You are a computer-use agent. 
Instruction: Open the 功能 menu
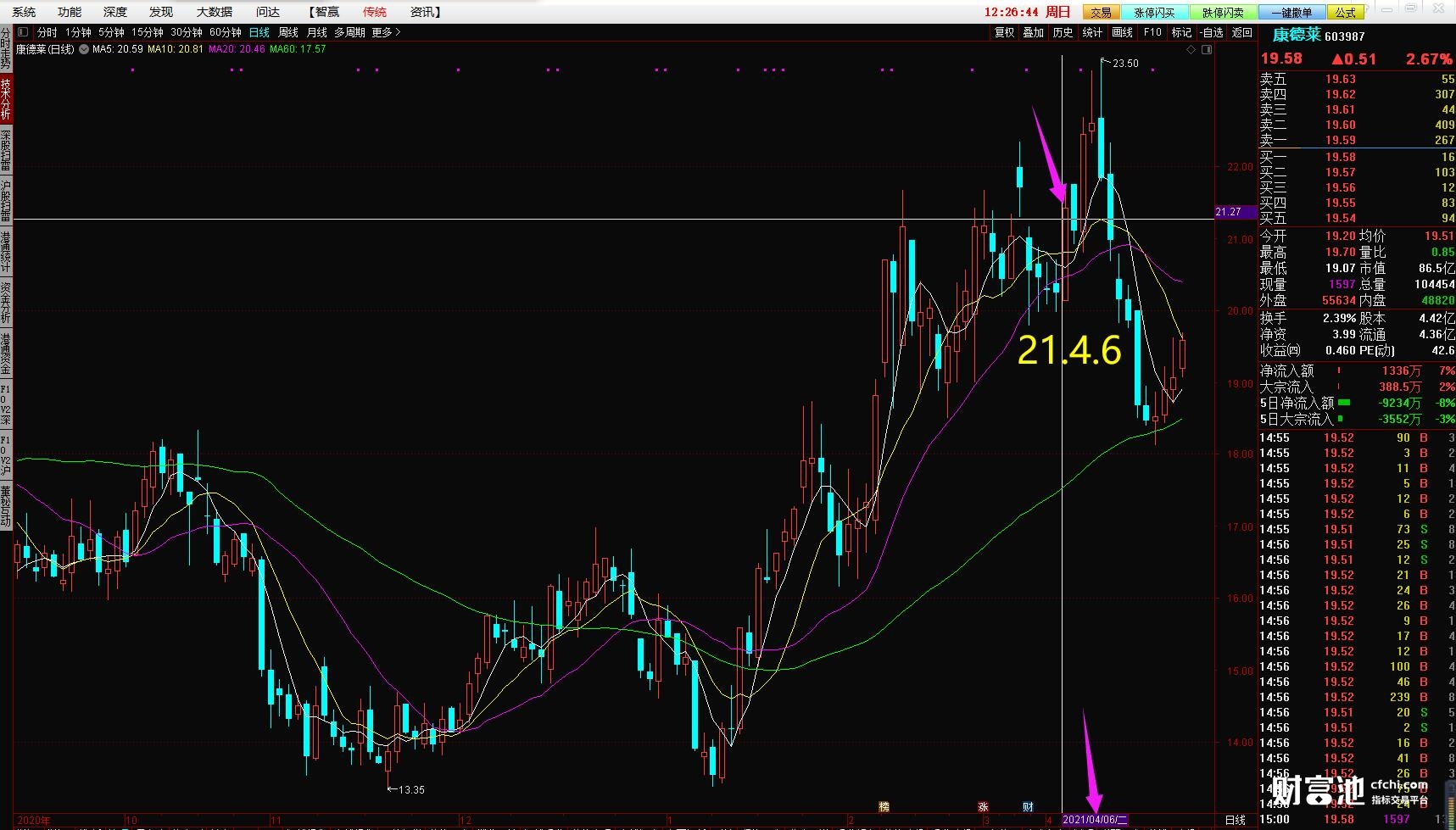[70, 12]
